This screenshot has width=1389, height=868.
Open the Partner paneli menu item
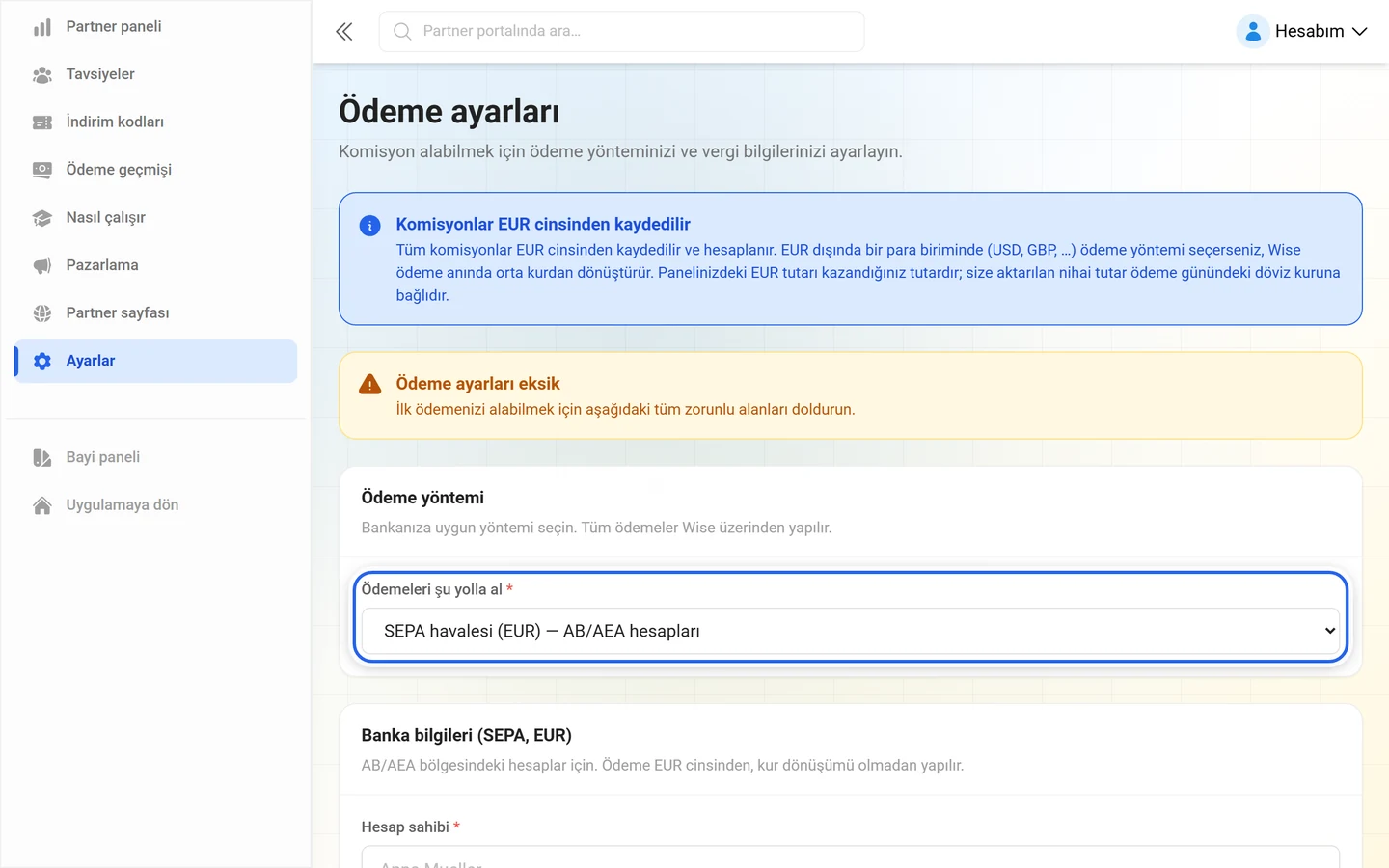click(x=155, y=27)
